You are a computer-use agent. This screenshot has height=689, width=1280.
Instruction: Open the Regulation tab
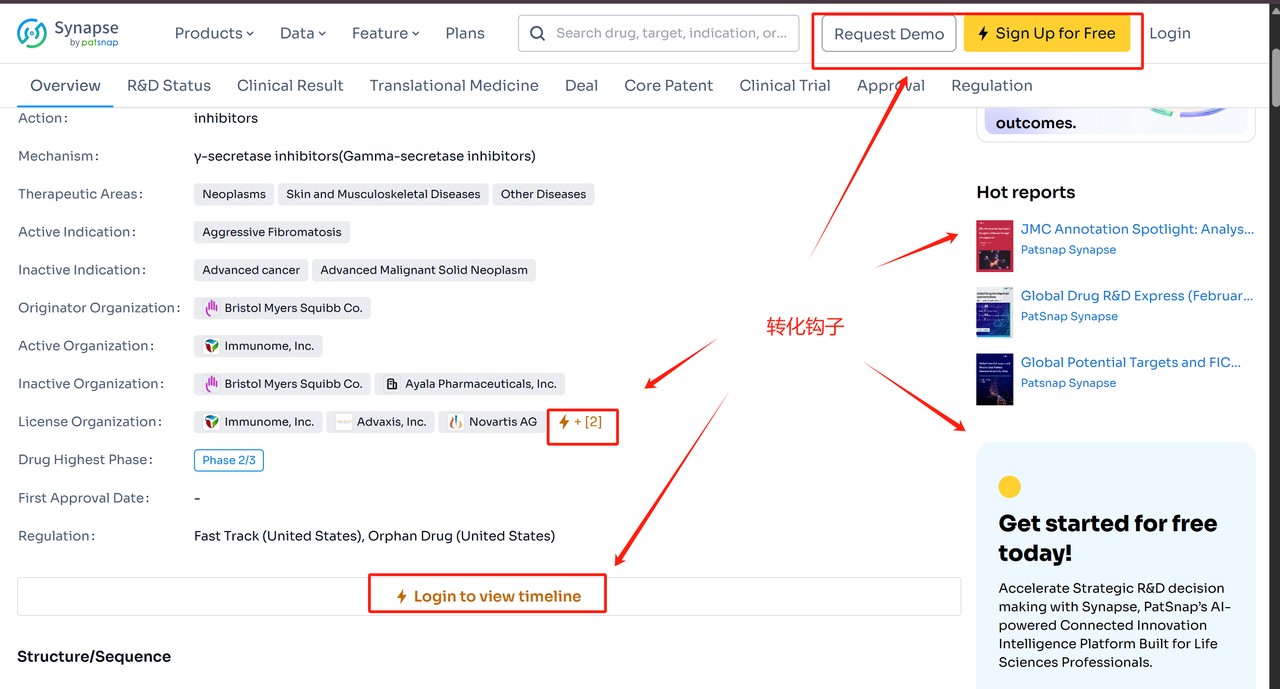point(992,85)
